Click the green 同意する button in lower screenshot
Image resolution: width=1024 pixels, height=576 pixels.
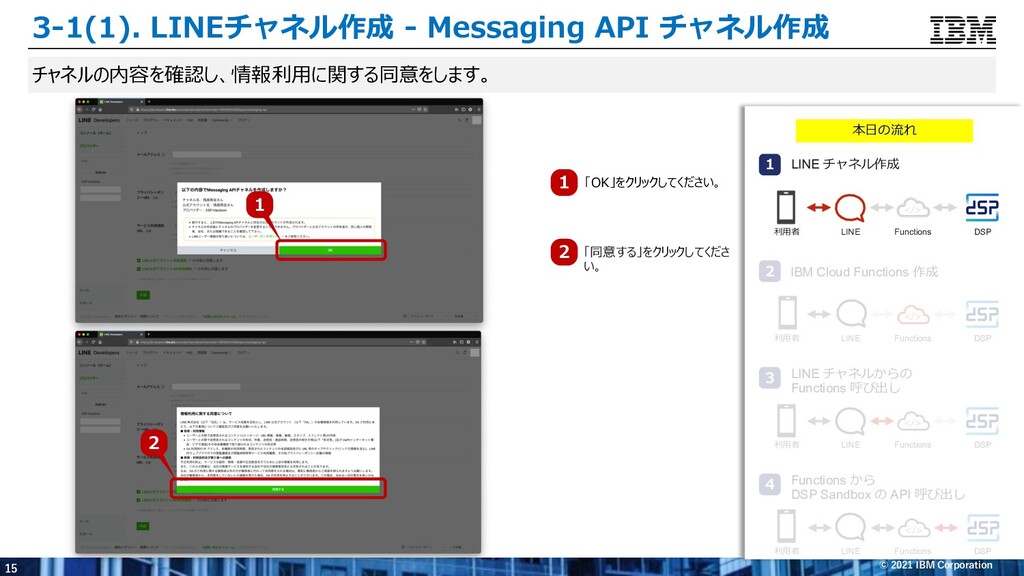[278, 489]
